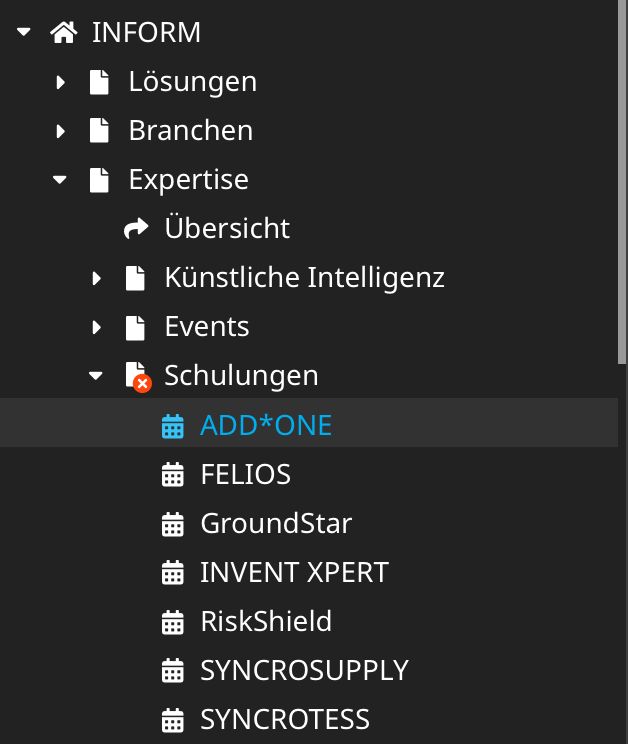Expand the Events tree node

(x=96, y=327)
